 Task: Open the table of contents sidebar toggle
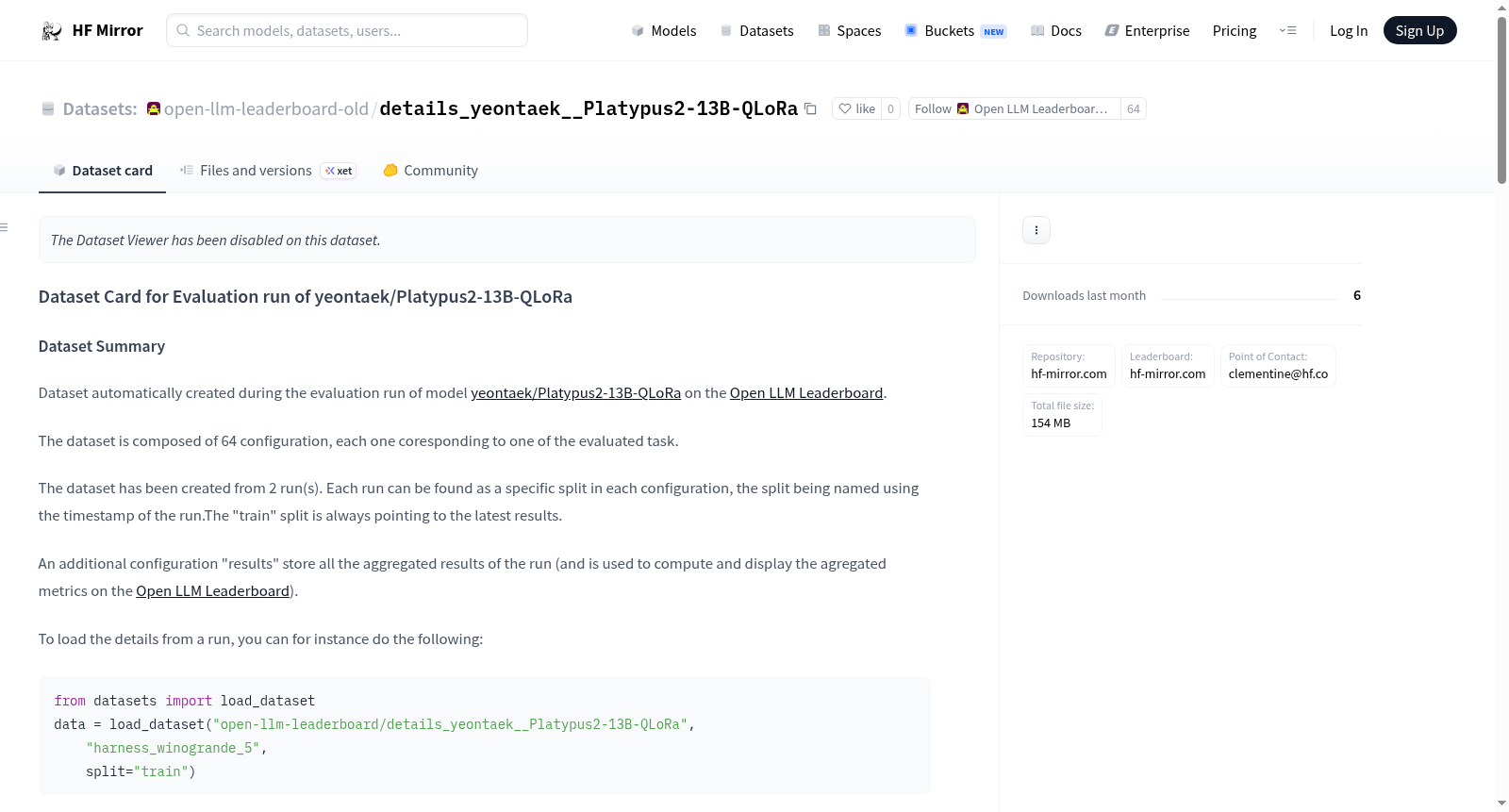pos(4,227)
